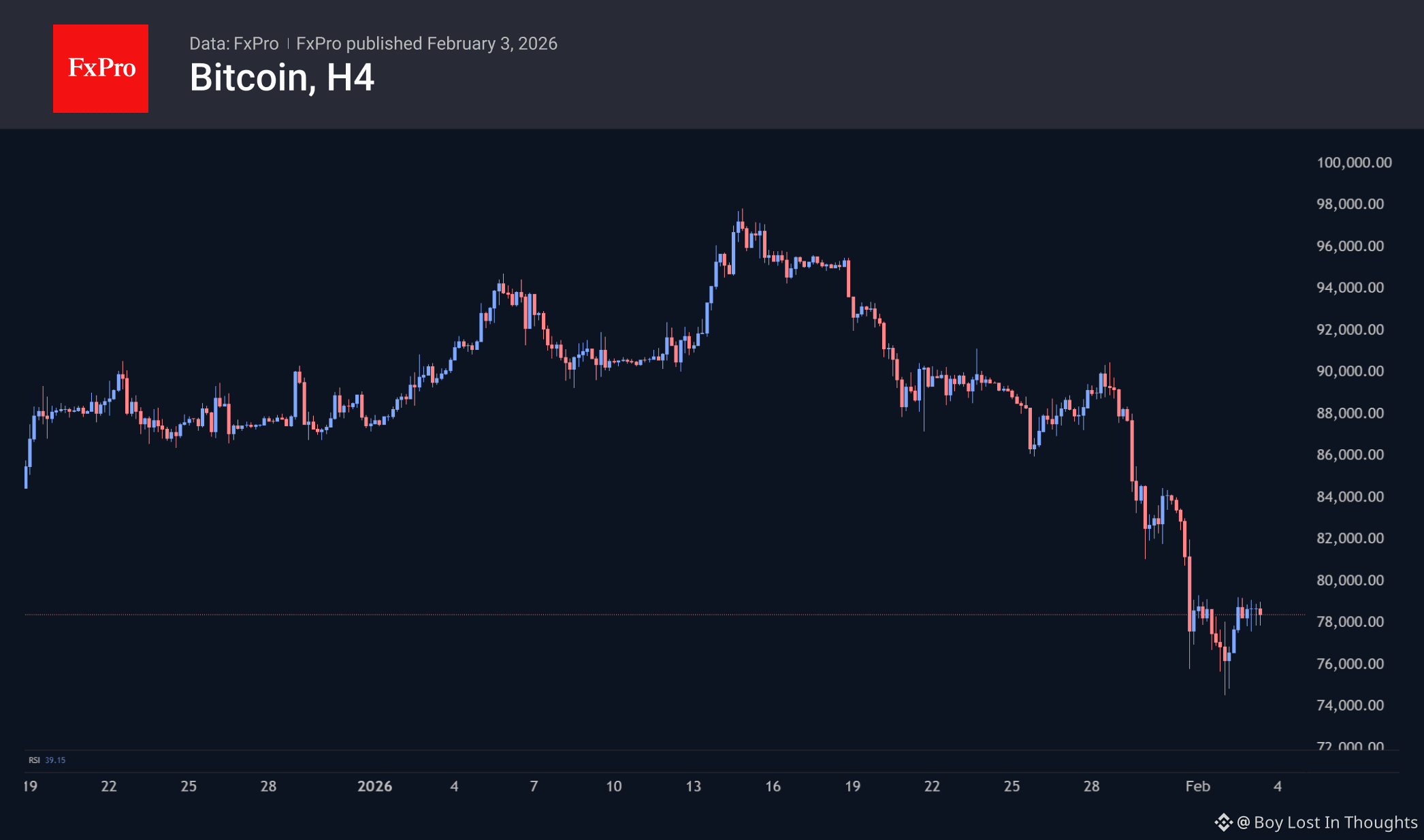Click the 10 date marker on time axis

tap(613, 786)
